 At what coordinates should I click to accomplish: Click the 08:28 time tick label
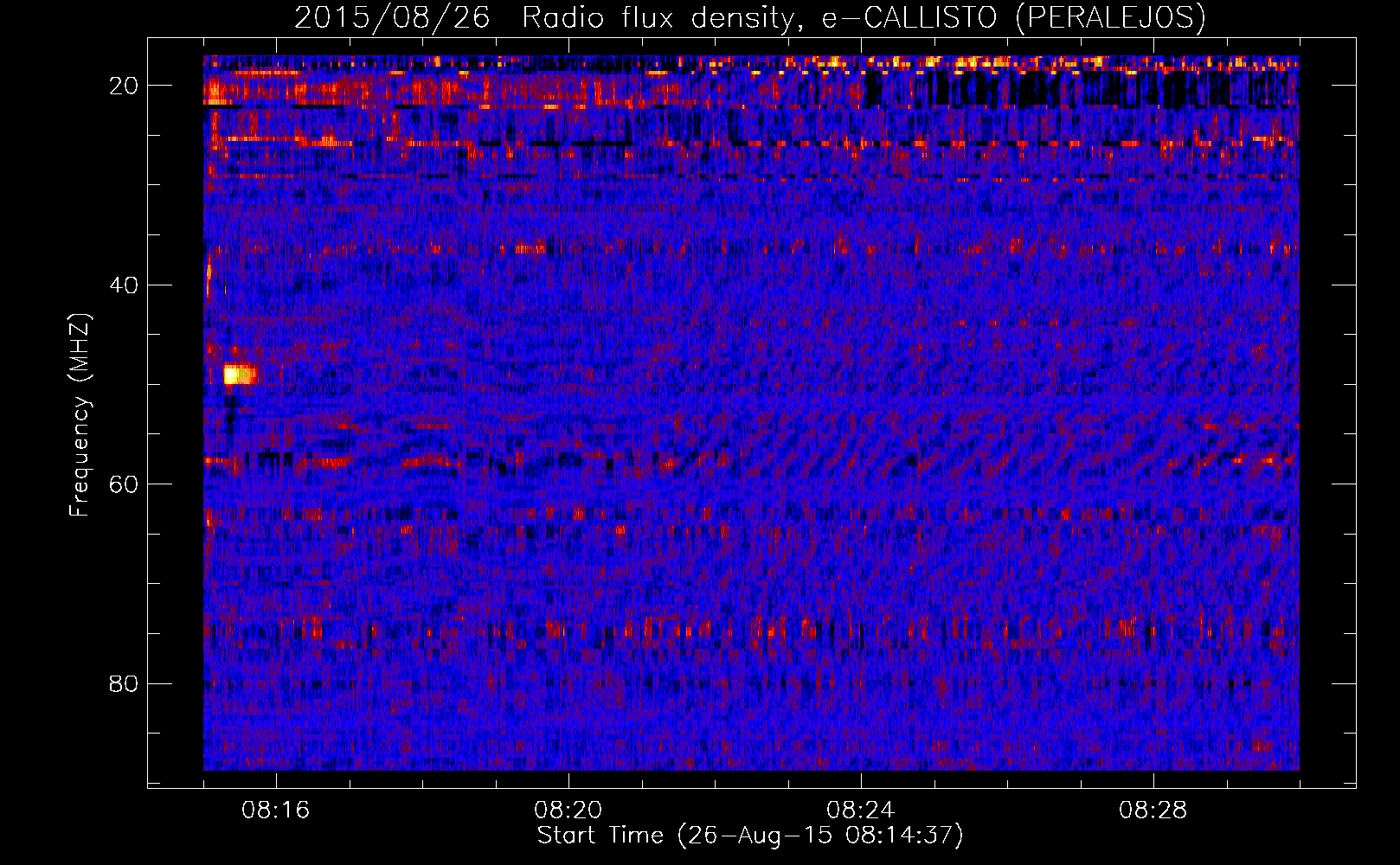(1153, 811)
